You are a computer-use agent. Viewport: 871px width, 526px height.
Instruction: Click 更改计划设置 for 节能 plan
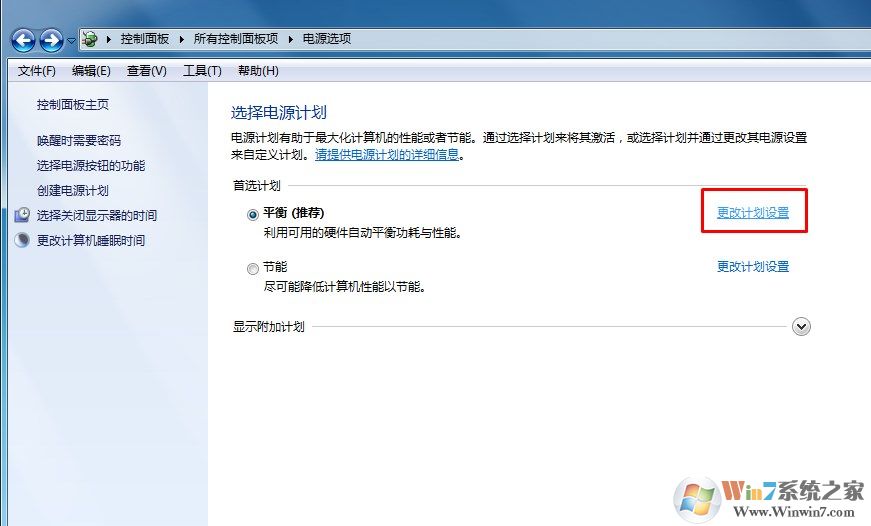(x=753, y=267)
